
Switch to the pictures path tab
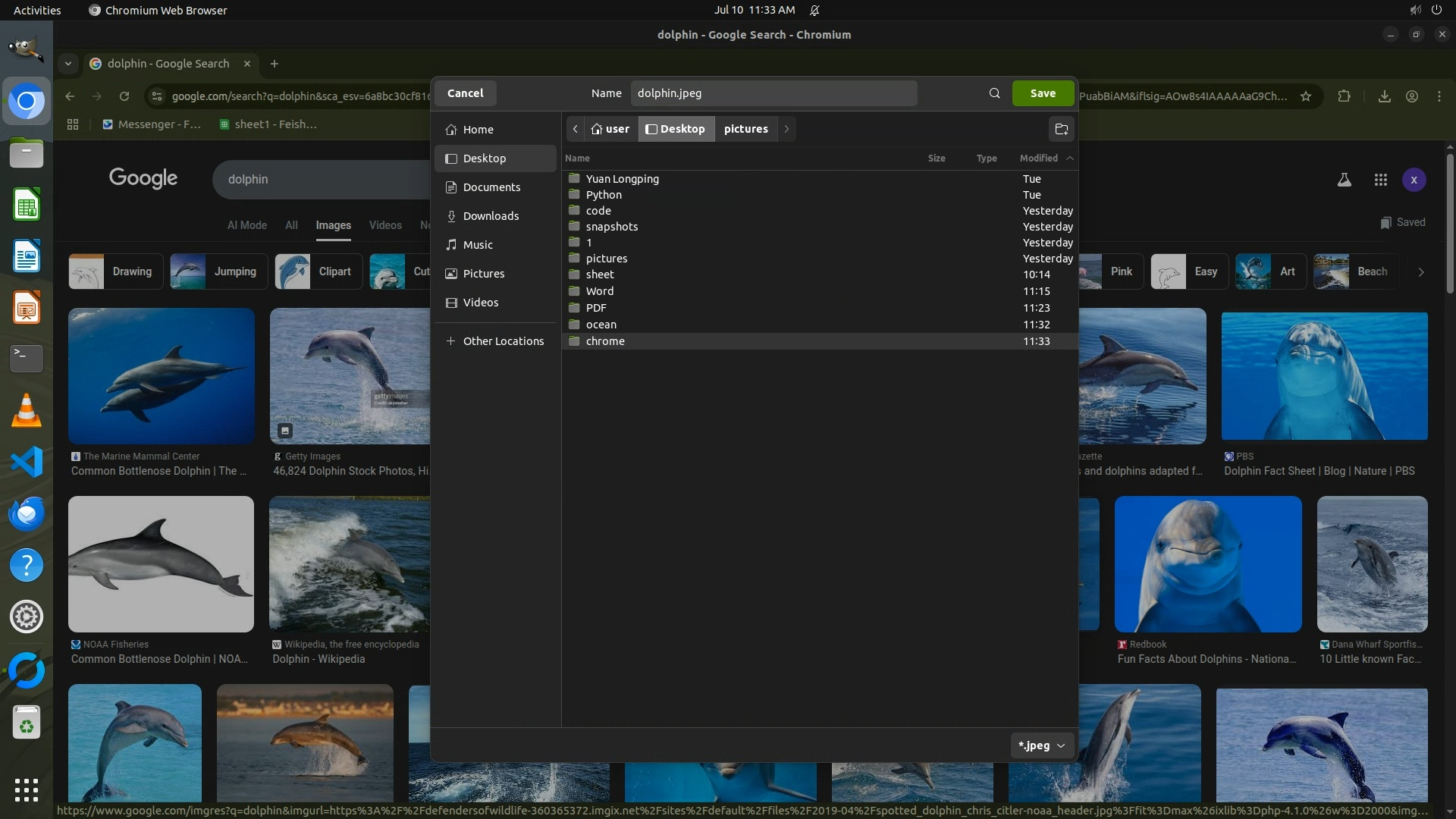[745, 129]
